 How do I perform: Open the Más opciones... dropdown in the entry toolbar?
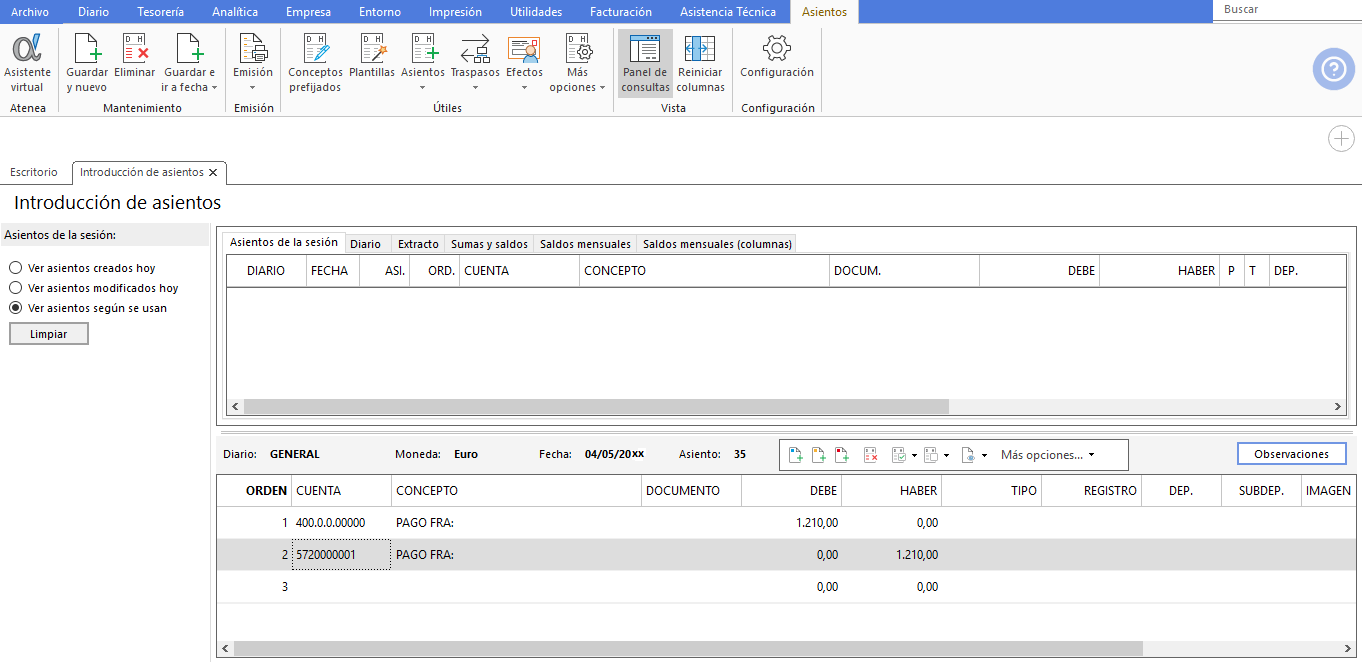[1047, 455]
